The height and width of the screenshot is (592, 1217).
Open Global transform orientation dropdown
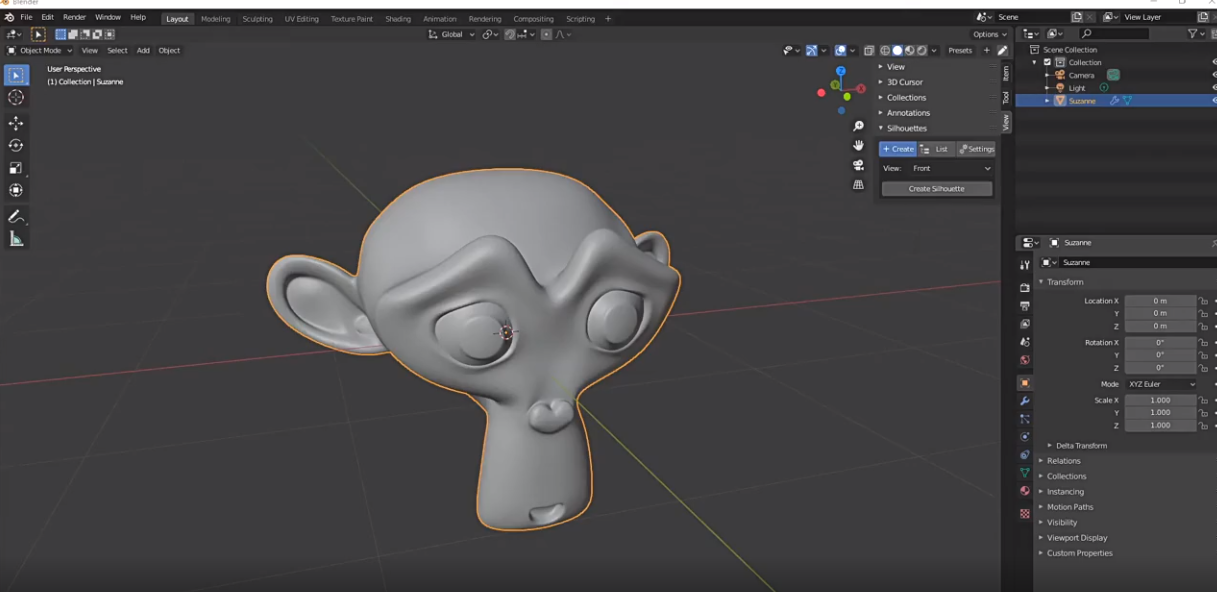click(452, 34)
